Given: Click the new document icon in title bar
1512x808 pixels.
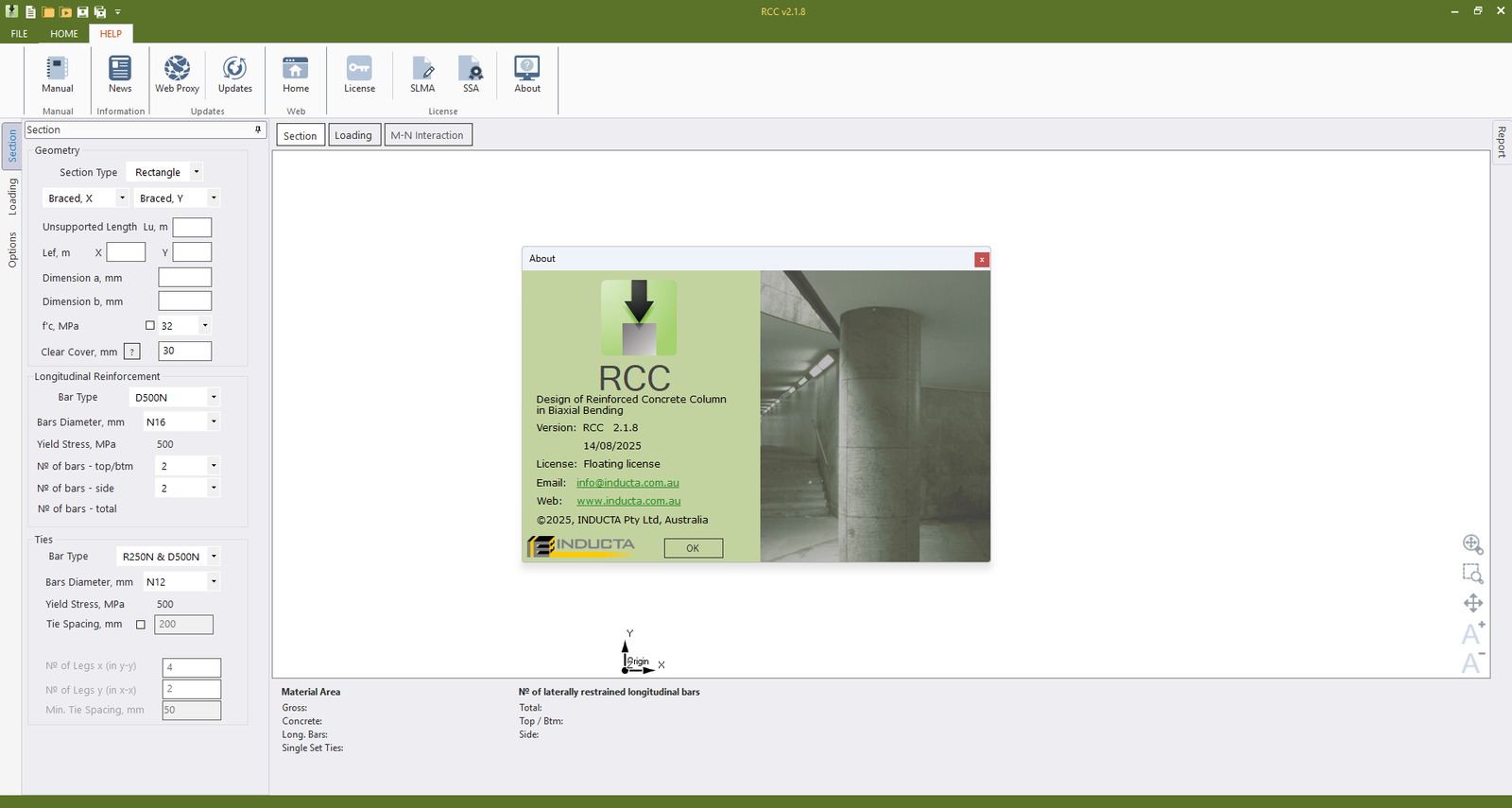Looking at the screenshot, I should [30, 11].
